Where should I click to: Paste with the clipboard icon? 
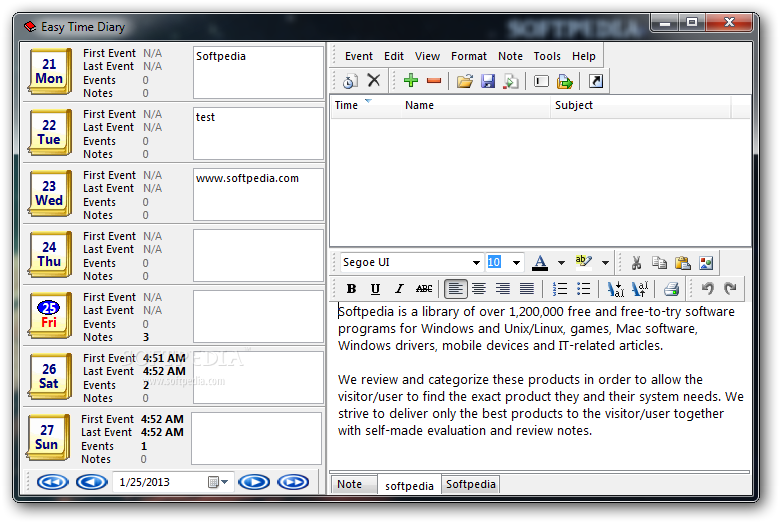682,262
